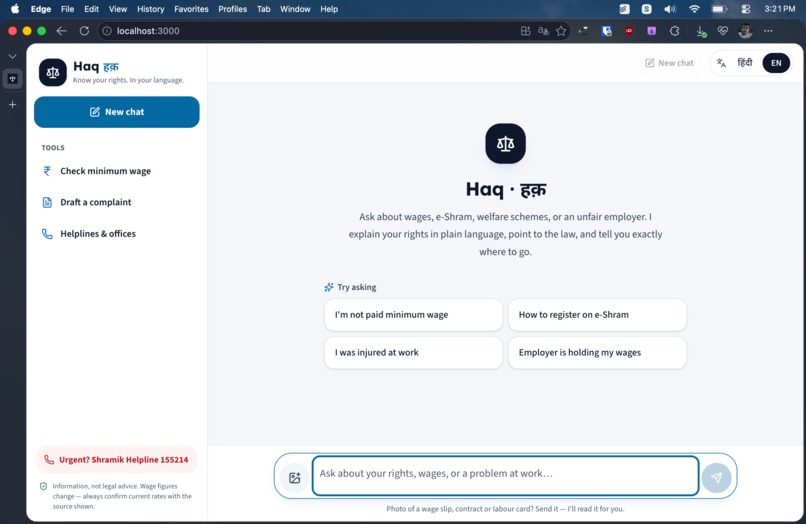Open split screen icon in address bar
Screen dimensions: 806x524
(x=525, y=31)
